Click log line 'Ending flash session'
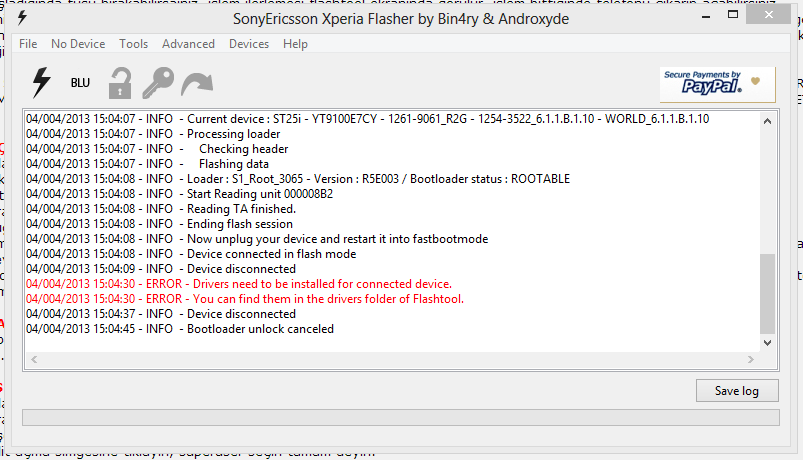Viewport: 803px width, 460px height. click(159, 224)
